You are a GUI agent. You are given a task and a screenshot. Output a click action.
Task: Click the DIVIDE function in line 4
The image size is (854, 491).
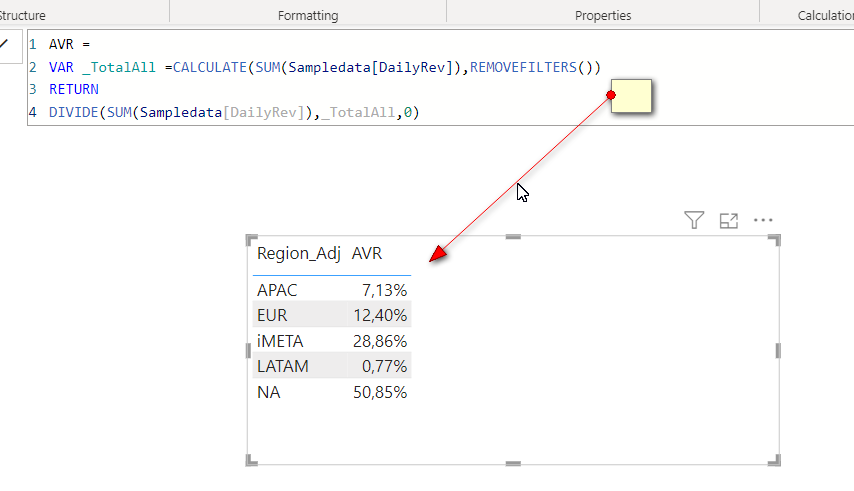74,112
